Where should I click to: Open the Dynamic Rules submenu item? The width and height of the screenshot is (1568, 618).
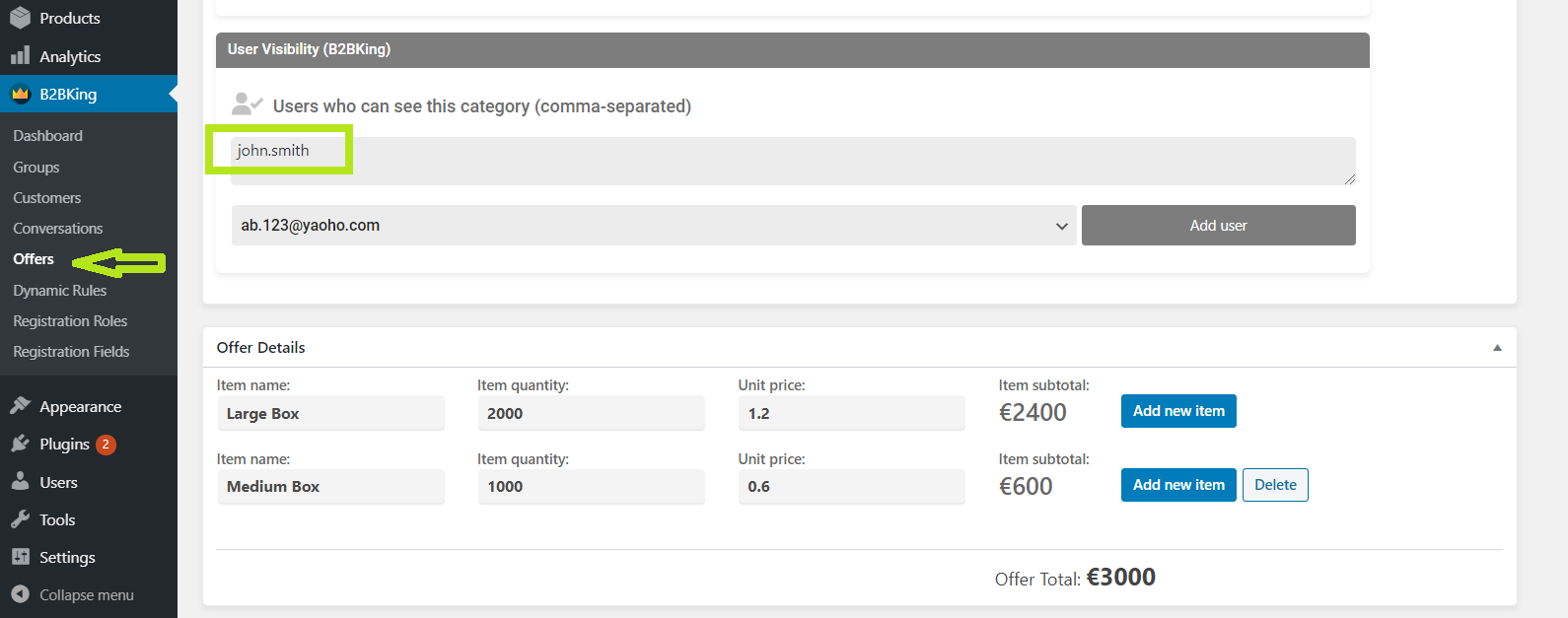click(x=59, y=290)
